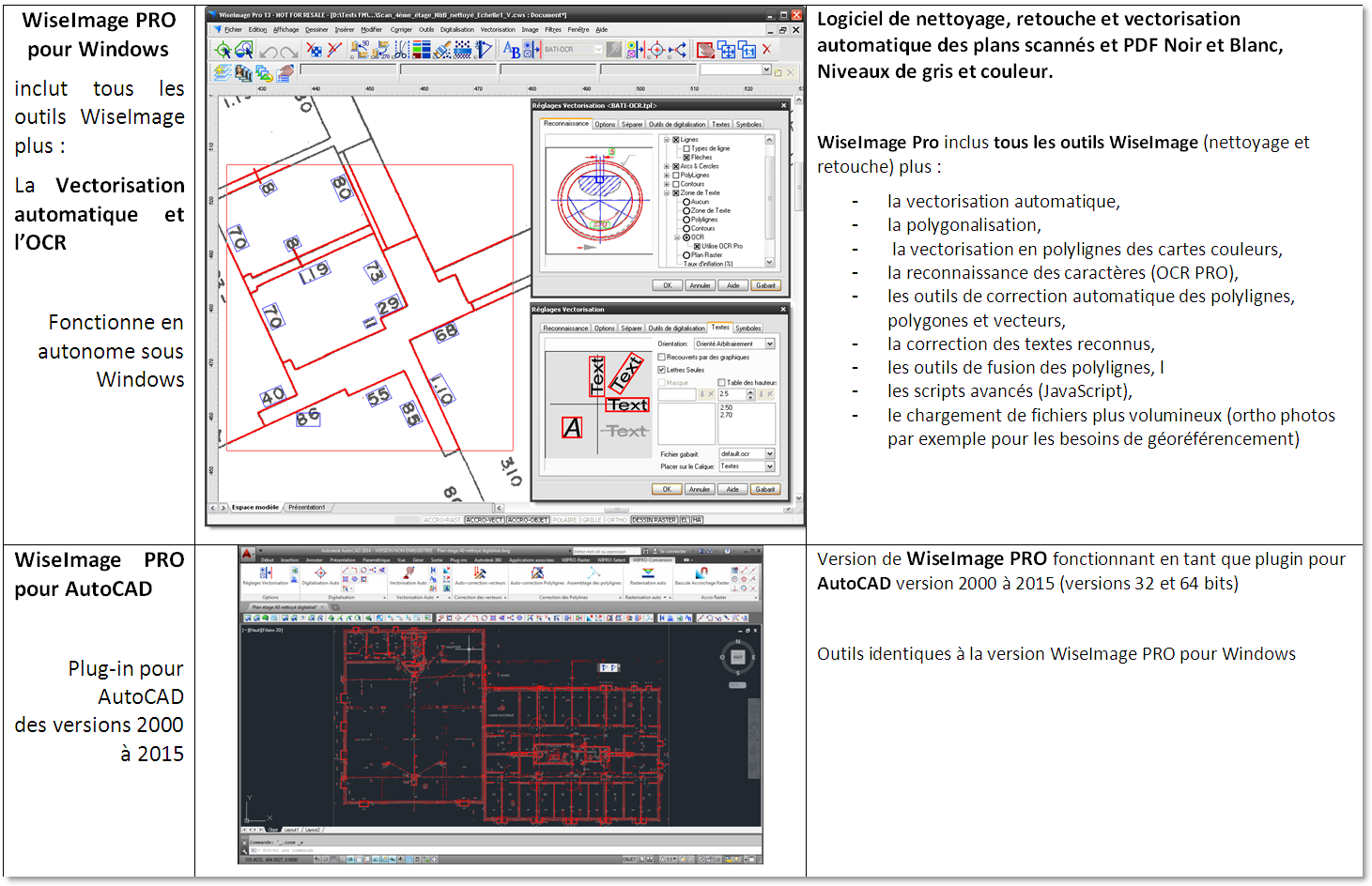Toggle ACCRO-VECT in the status bar
The width and height of the screenshot is (1372, 886).
coord(485,519)
